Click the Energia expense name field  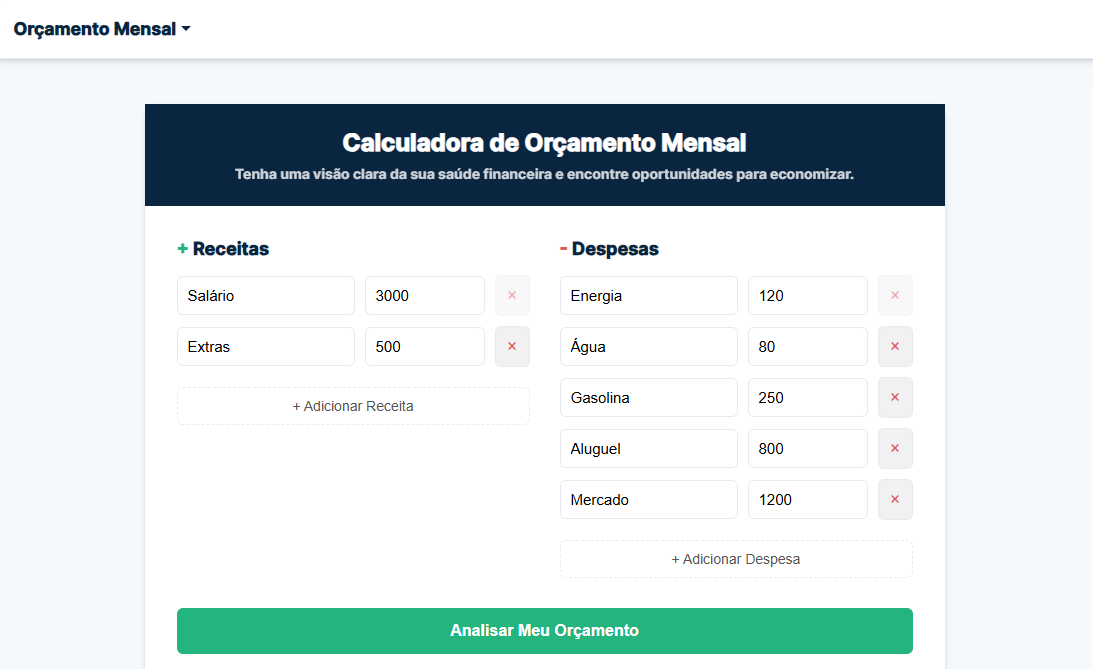coord(648,295)
